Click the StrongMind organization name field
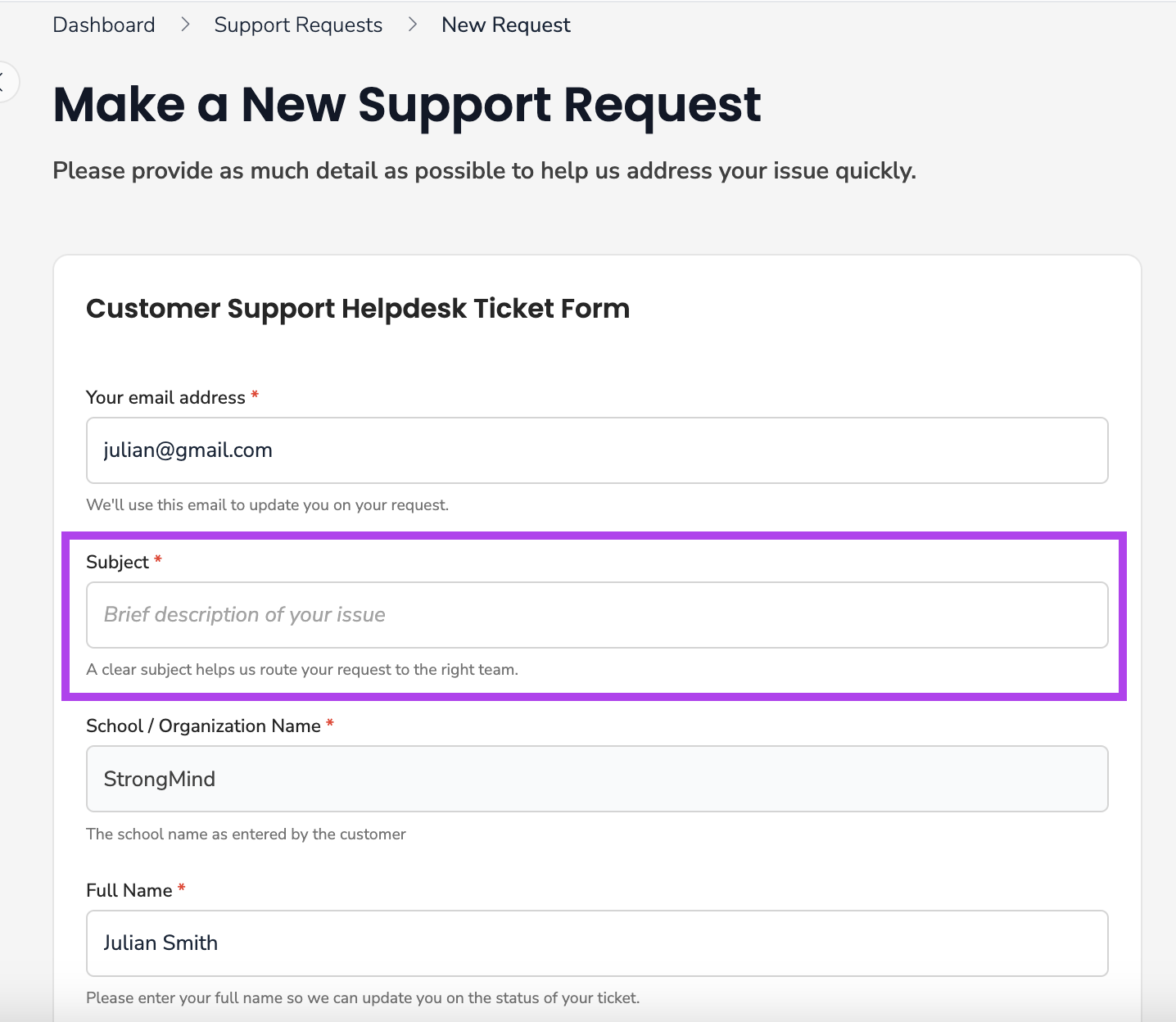 point(596,779)
